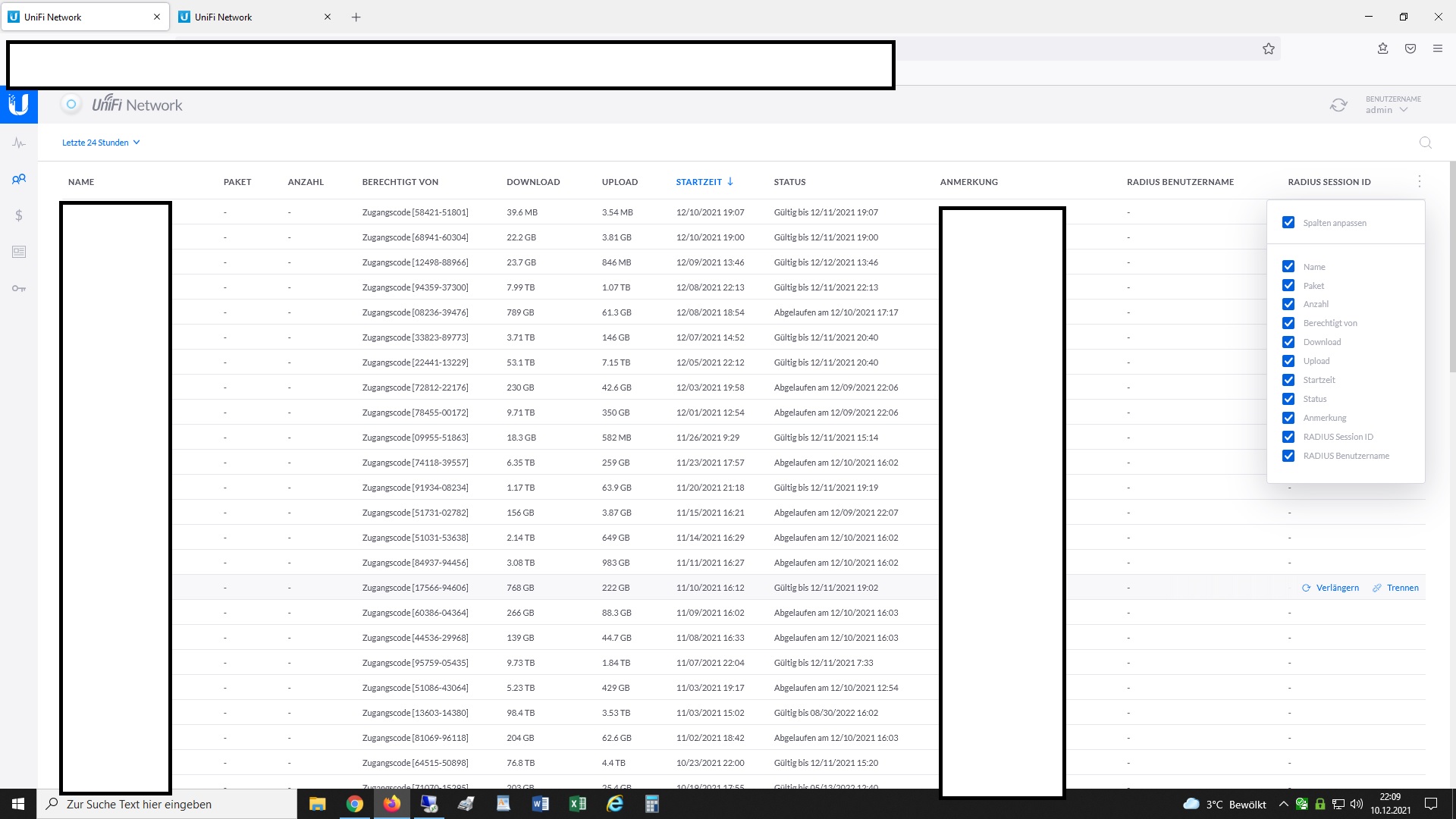Open Internet Explorer from the taskbar
Screen dimensions: 1456x819
point(615,804)
